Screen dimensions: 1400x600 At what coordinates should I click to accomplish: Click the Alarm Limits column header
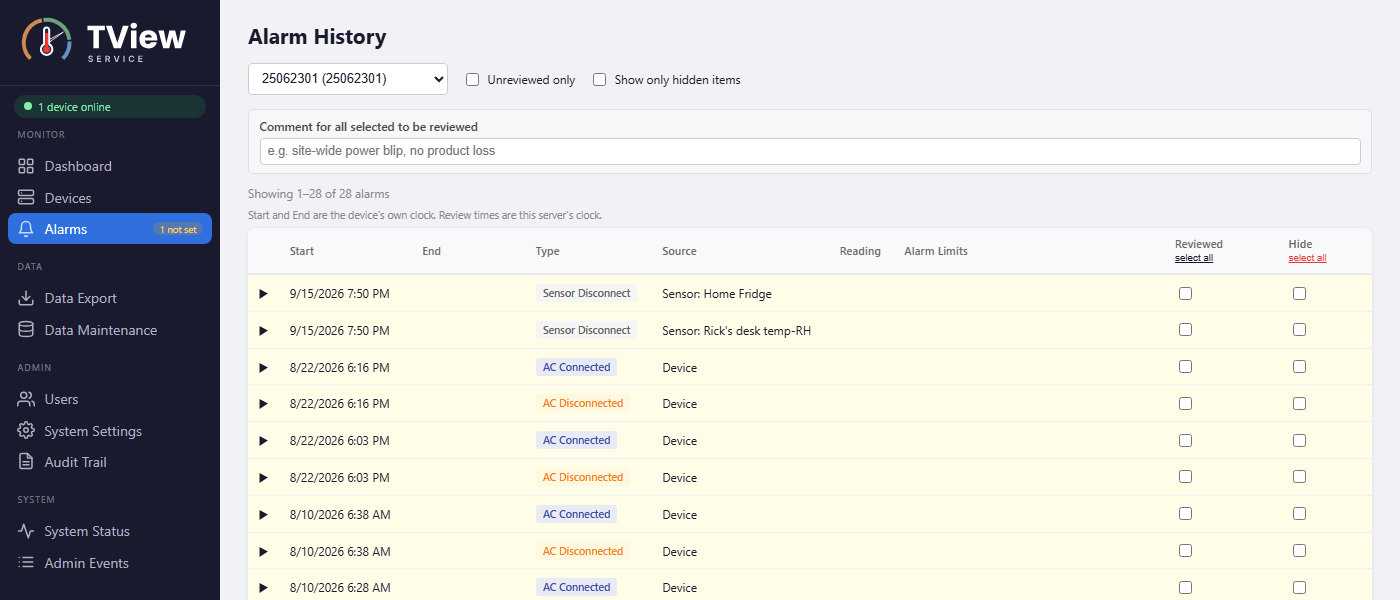pyautogui.click(x=936, y=251)
